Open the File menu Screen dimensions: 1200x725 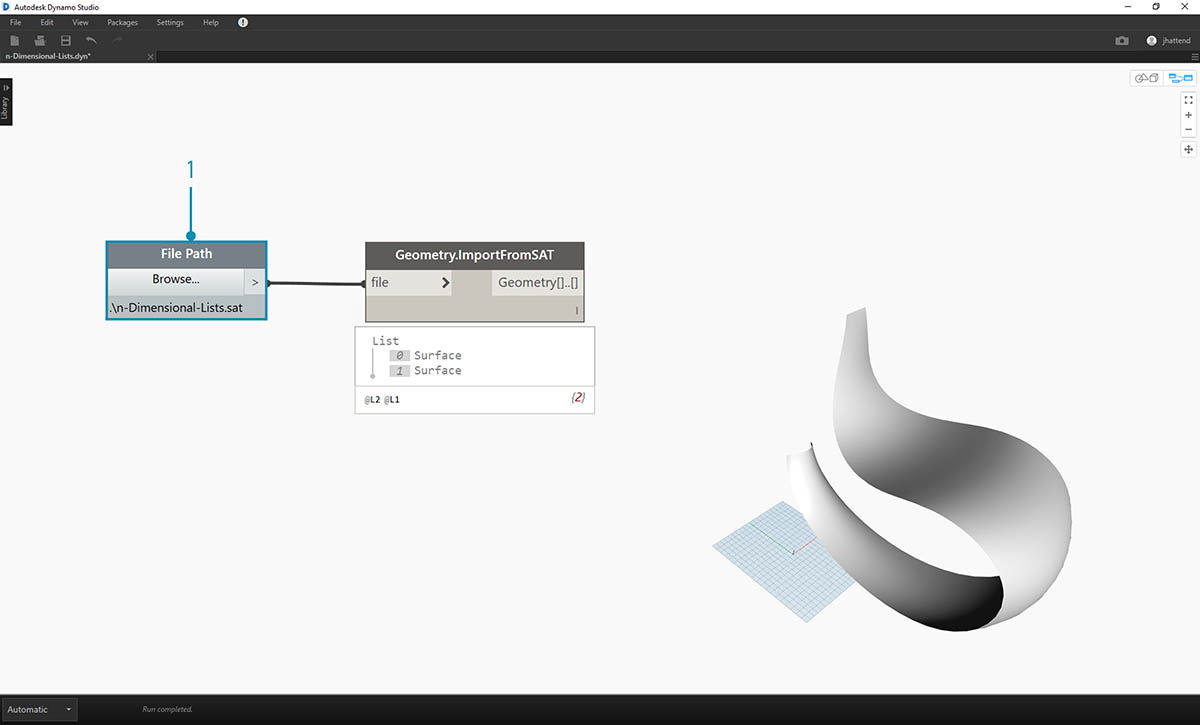pos(15,22)
